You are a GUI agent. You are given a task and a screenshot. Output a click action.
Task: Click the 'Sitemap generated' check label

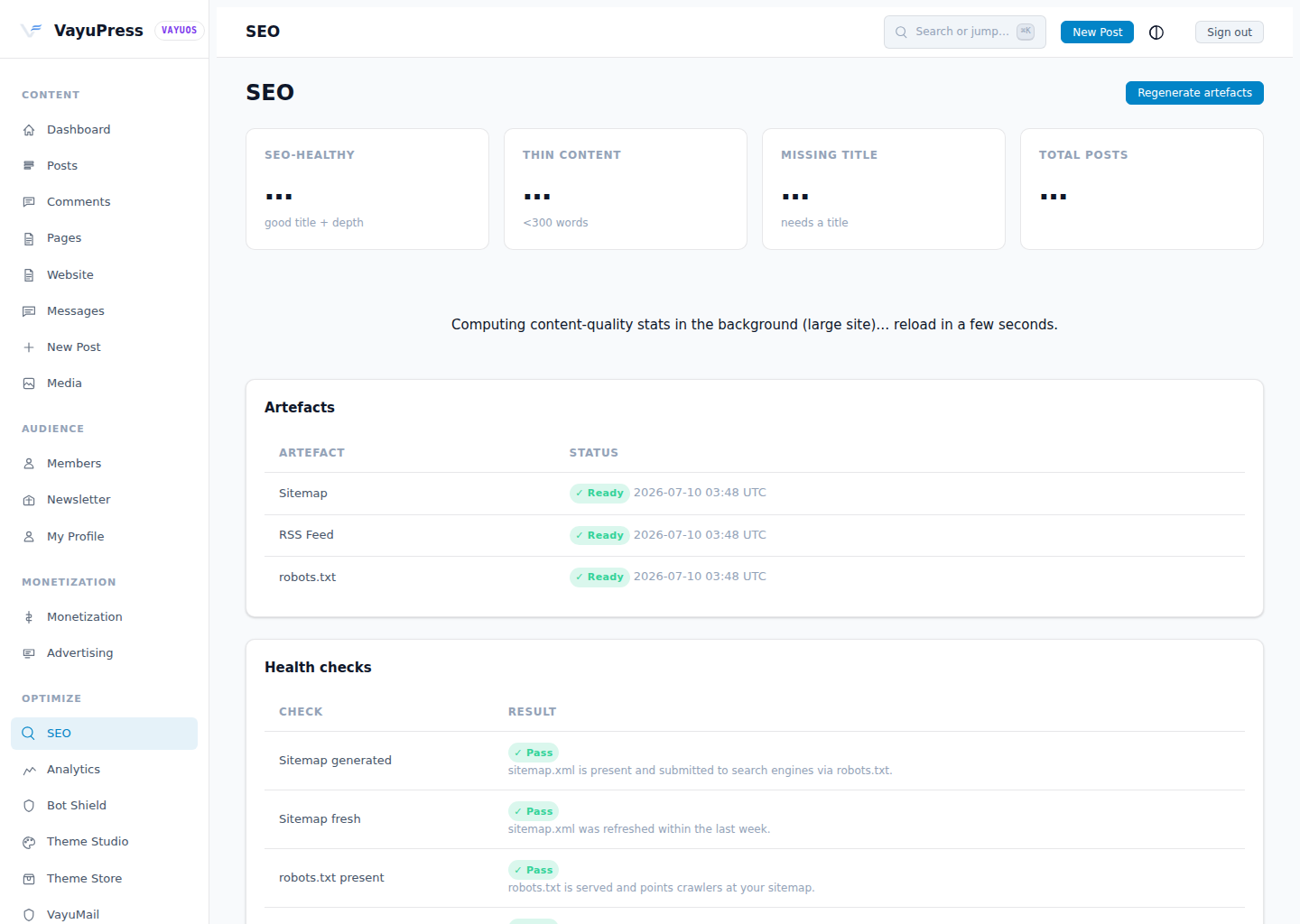tap(335, 761)
